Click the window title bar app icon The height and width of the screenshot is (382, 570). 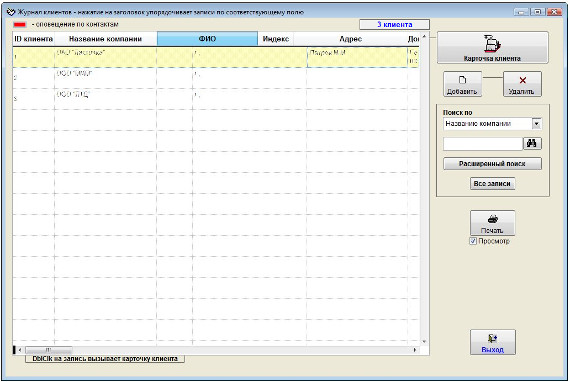[x=11, y=12]
